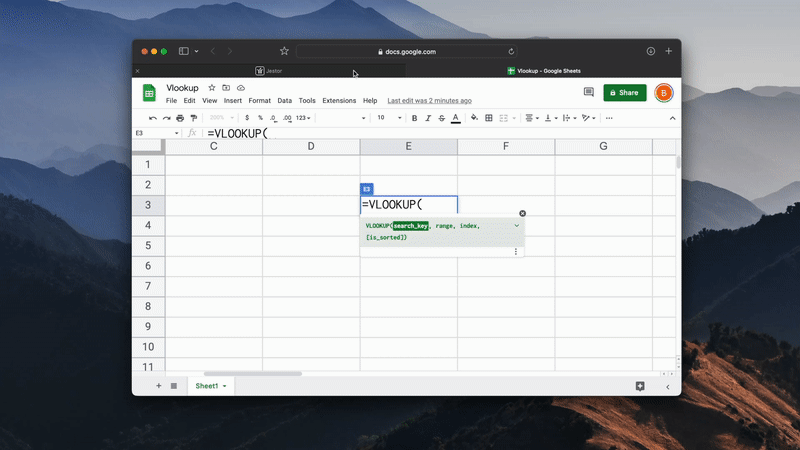Click the Undo icon in toolbar
800x450 pixels.
coord(153,118)
